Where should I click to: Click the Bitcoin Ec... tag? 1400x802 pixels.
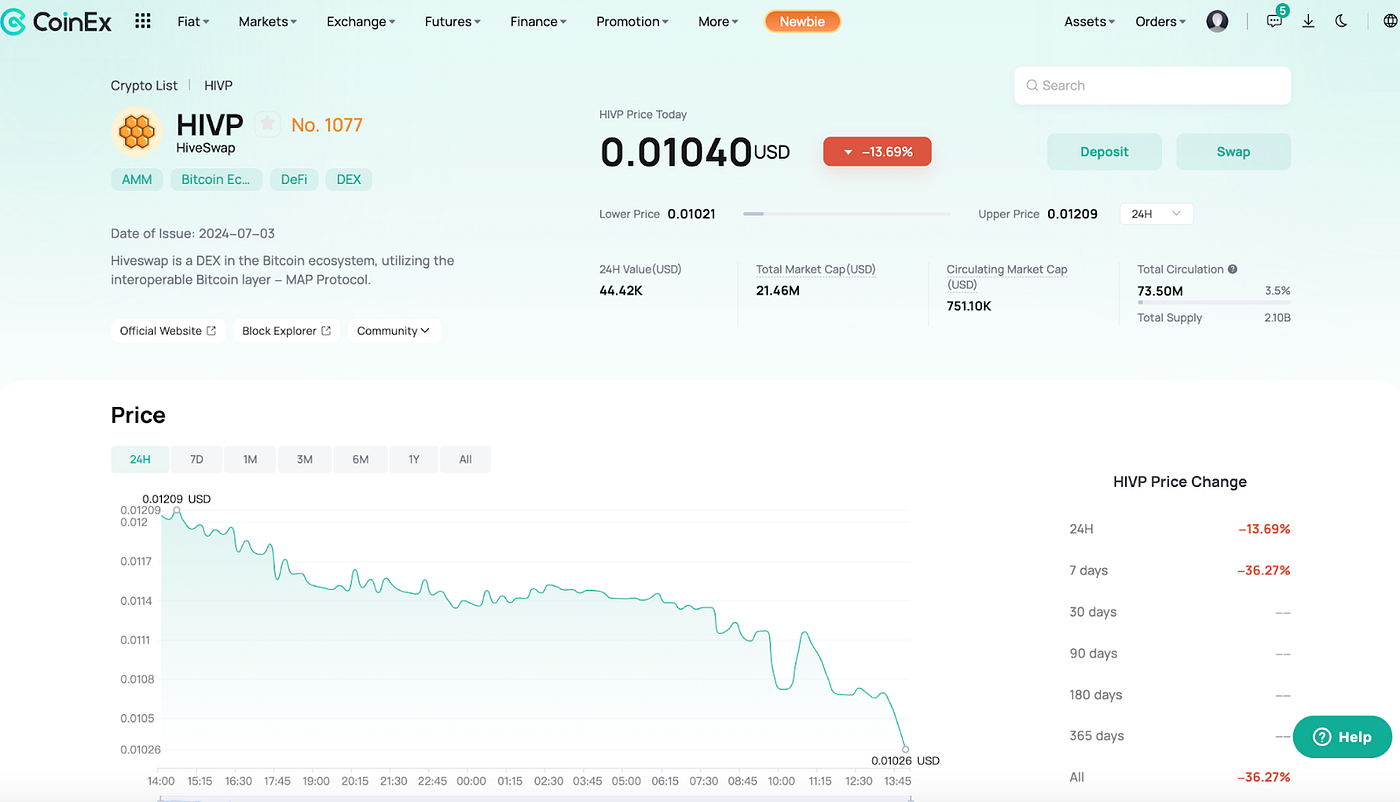216,180
